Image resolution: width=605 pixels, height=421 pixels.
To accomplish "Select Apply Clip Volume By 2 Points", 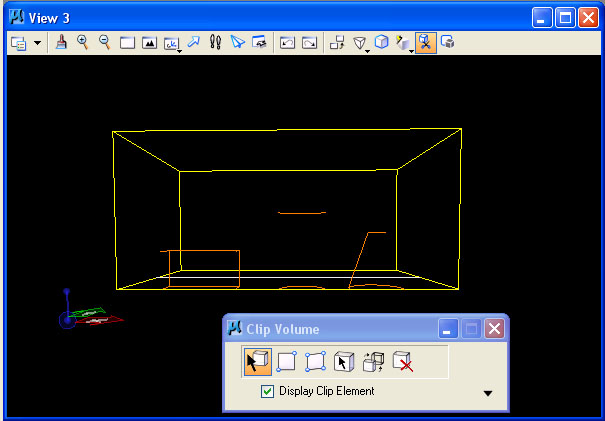I will point(287,362).
